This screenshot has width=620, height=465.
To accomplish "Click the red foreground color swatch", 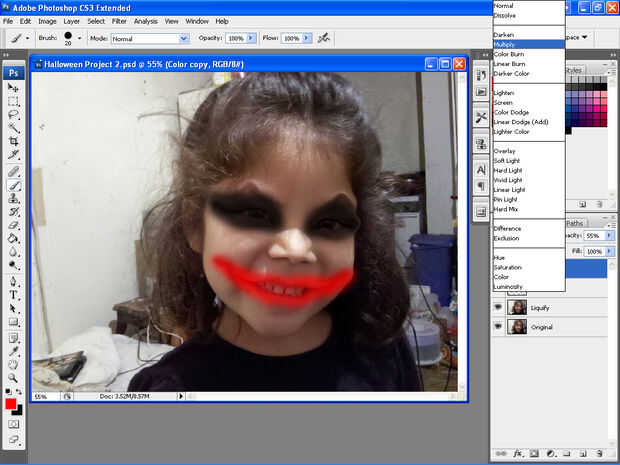I will pyautogui.click(x=10, y=404).
